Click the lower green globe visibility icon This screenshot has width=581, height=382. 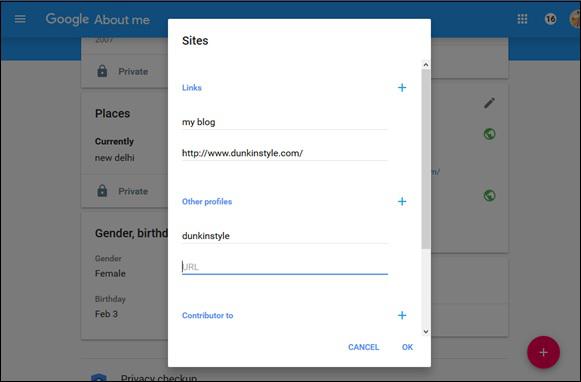click(489, 195)
